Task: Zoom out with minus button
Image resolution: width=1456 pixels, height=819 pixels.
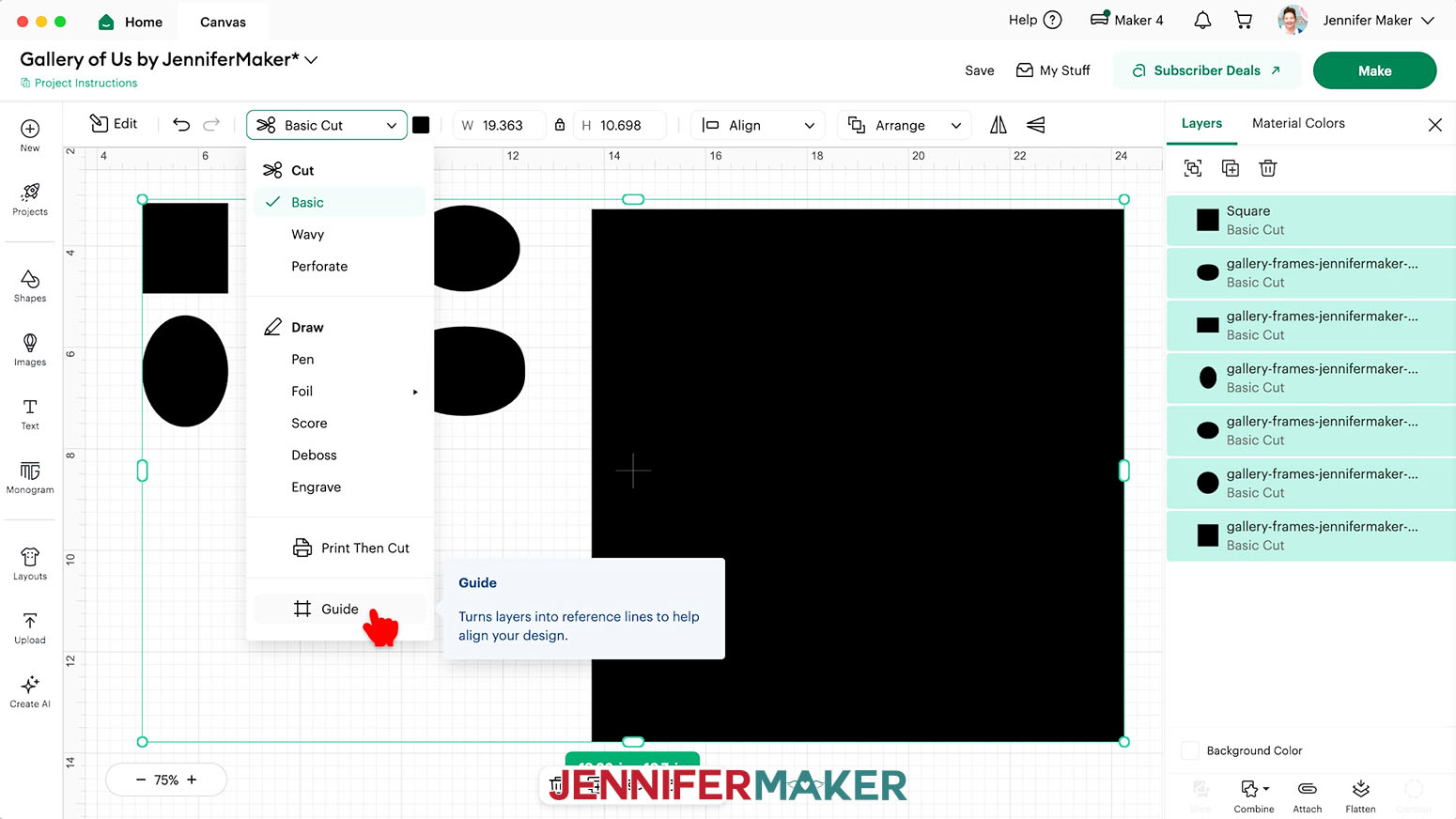Action: point(141,780)
